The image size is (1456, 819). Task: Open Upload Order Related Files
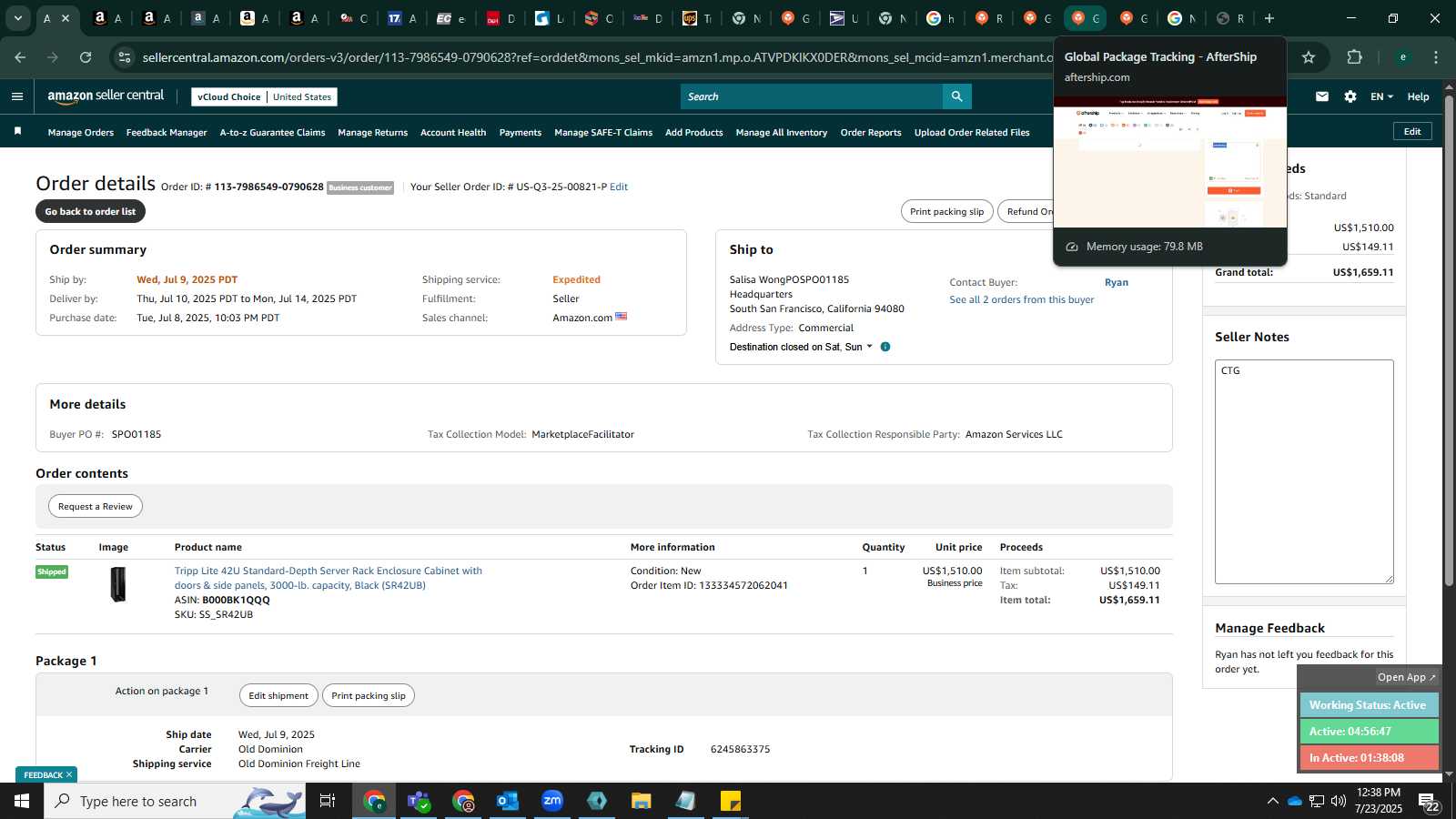(972, 132)
